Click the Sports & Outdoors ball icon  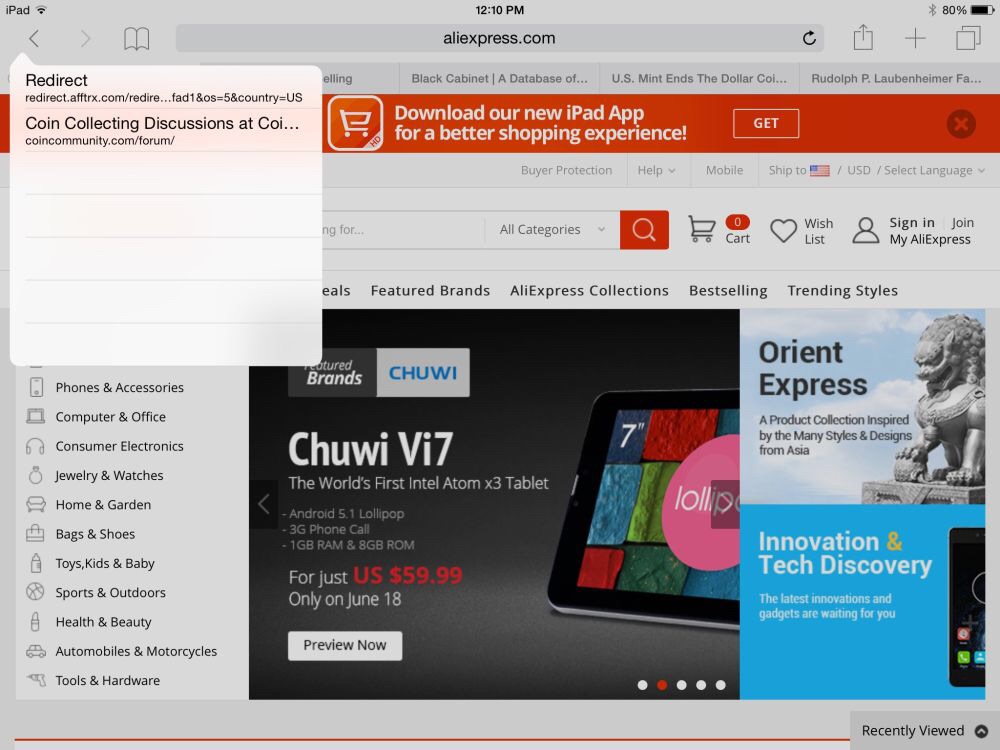click(x=35, y=592)
